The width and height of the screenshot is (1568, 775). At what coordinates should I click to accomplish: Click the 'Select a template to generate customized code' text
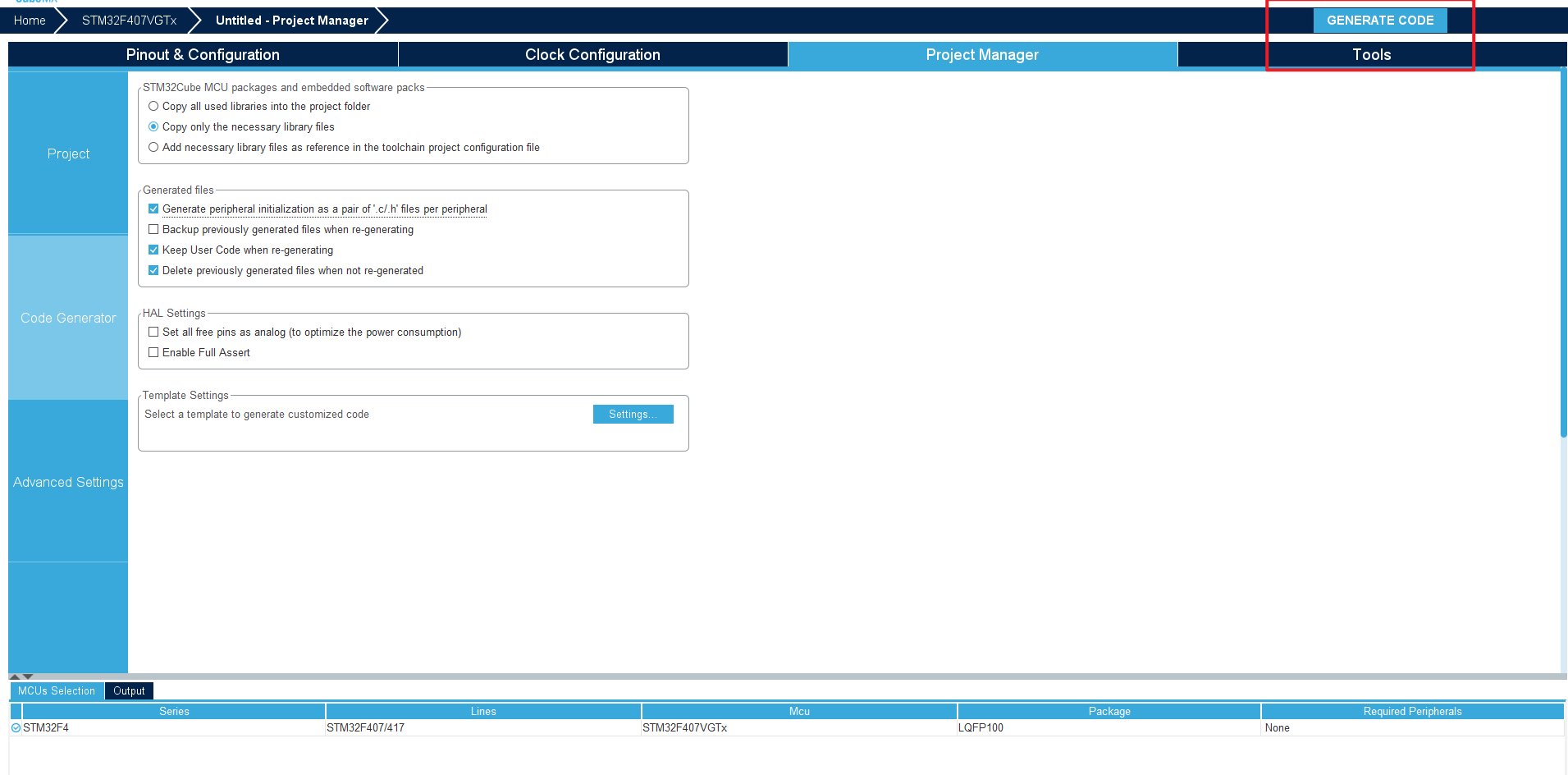pyautogui.click(x=257, y=414)
